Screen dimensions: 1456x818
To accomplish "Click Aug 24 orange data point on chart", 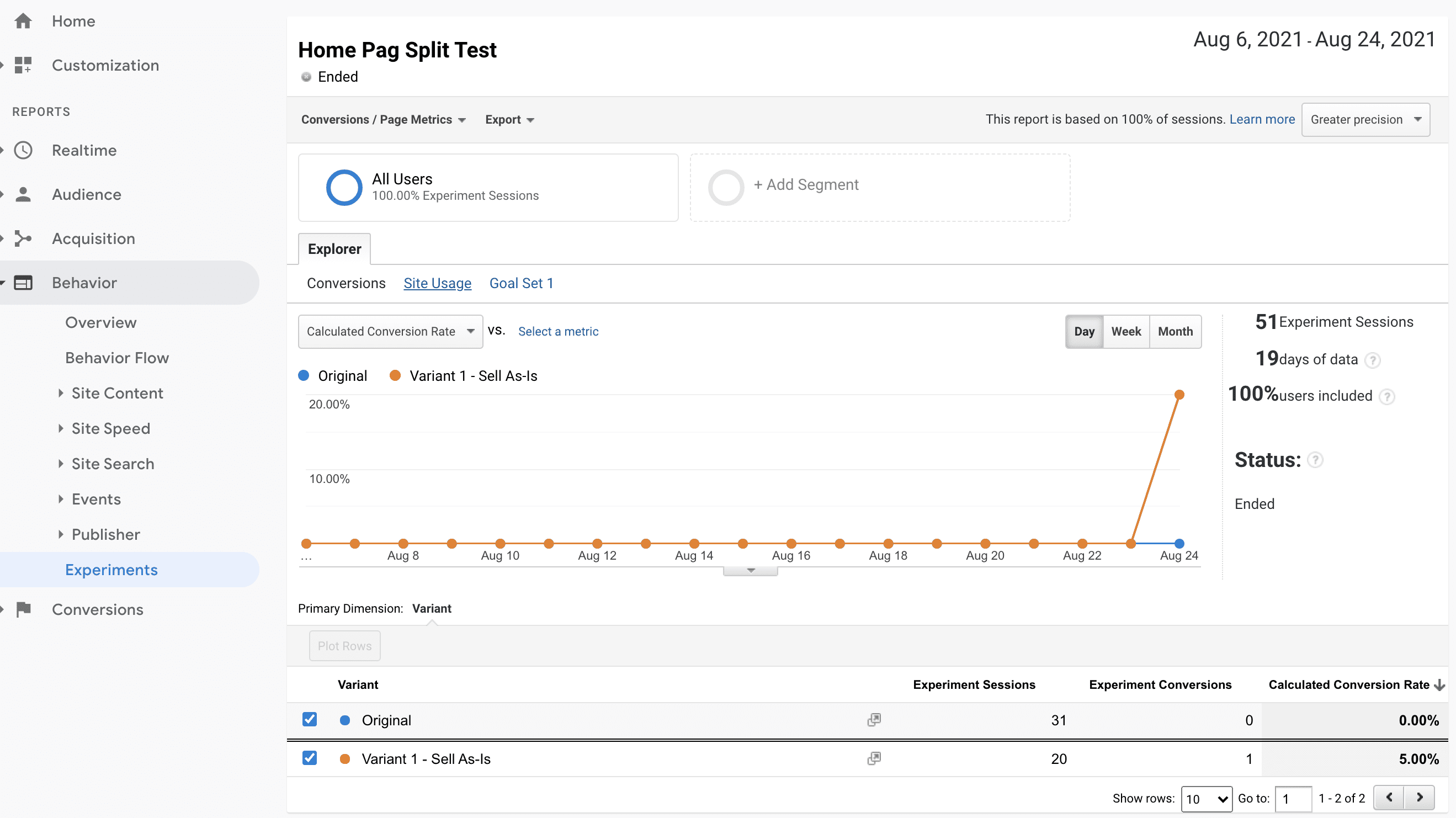I will click(x=1179, y=395).
